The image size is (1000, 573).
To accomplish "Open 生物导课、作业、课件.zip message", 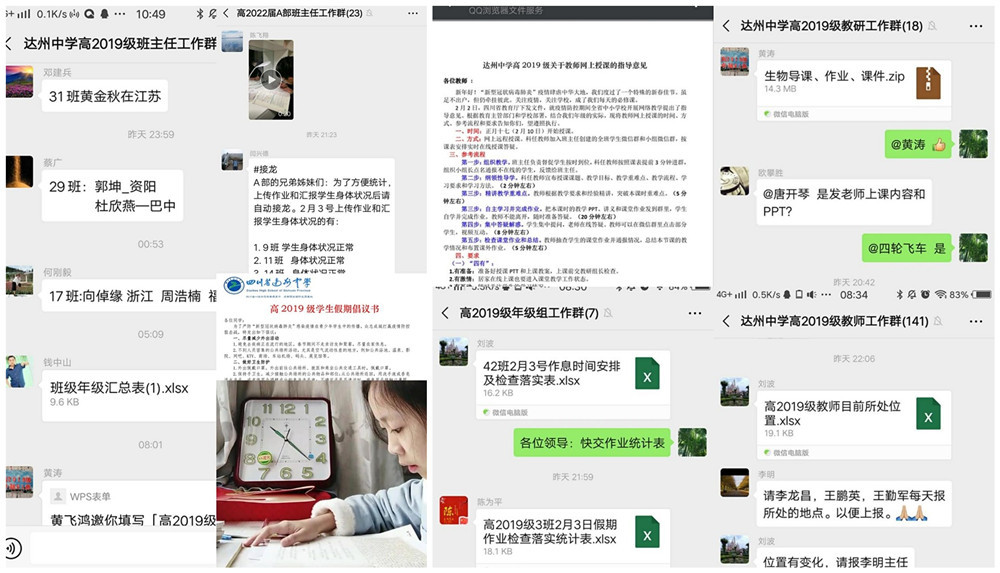I will [853, 90].
